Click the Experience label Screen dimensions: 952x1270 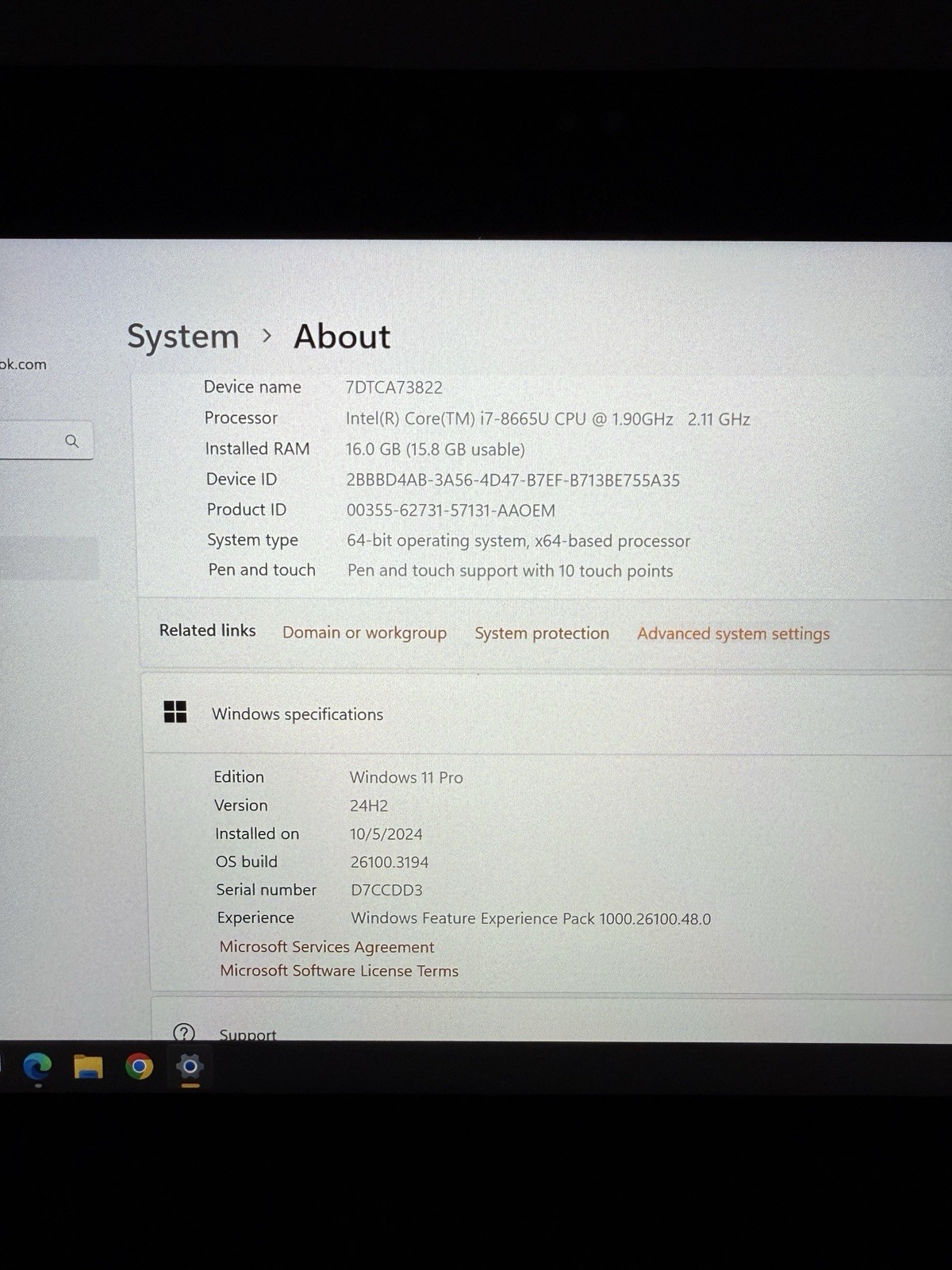[x=255, y=918]
